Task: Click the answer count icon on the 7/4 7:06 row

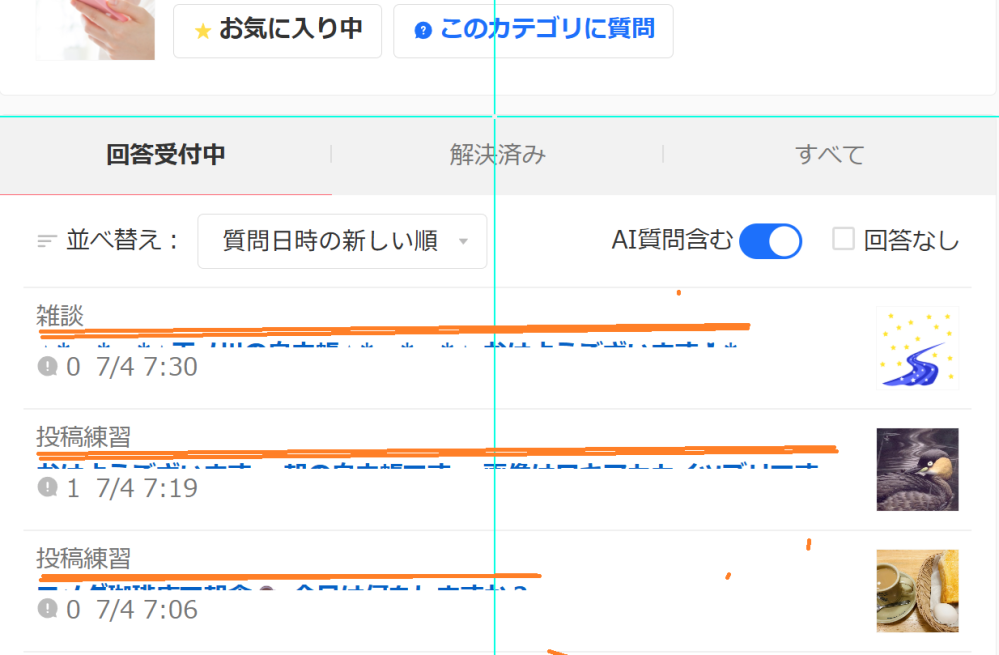Action: click(x=48, y=609)
